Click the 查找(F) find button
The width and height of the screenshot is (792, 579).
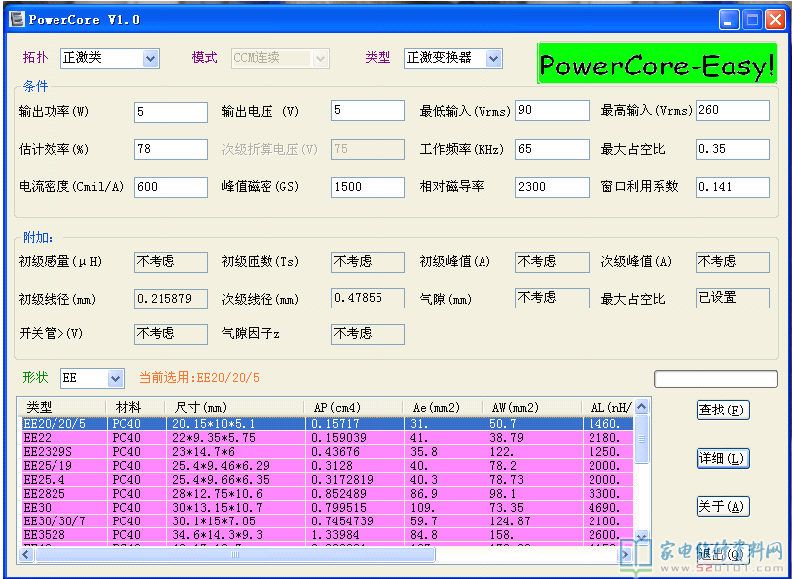tap(723, 410)
